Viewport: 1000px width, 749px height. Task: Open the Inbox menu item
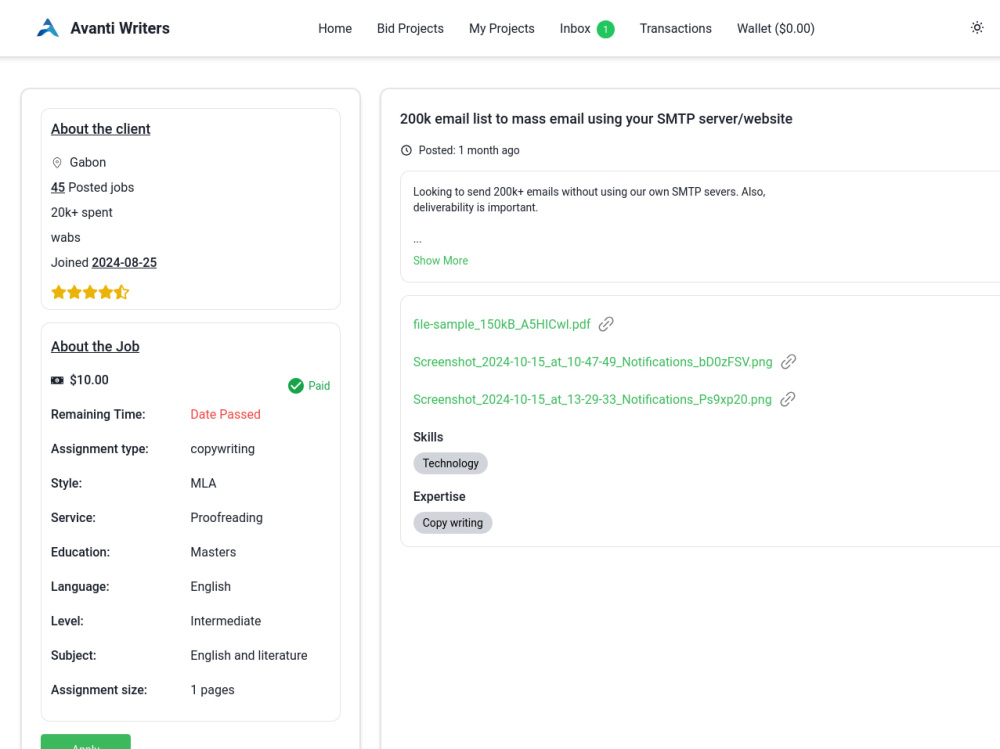click(575, 29)
